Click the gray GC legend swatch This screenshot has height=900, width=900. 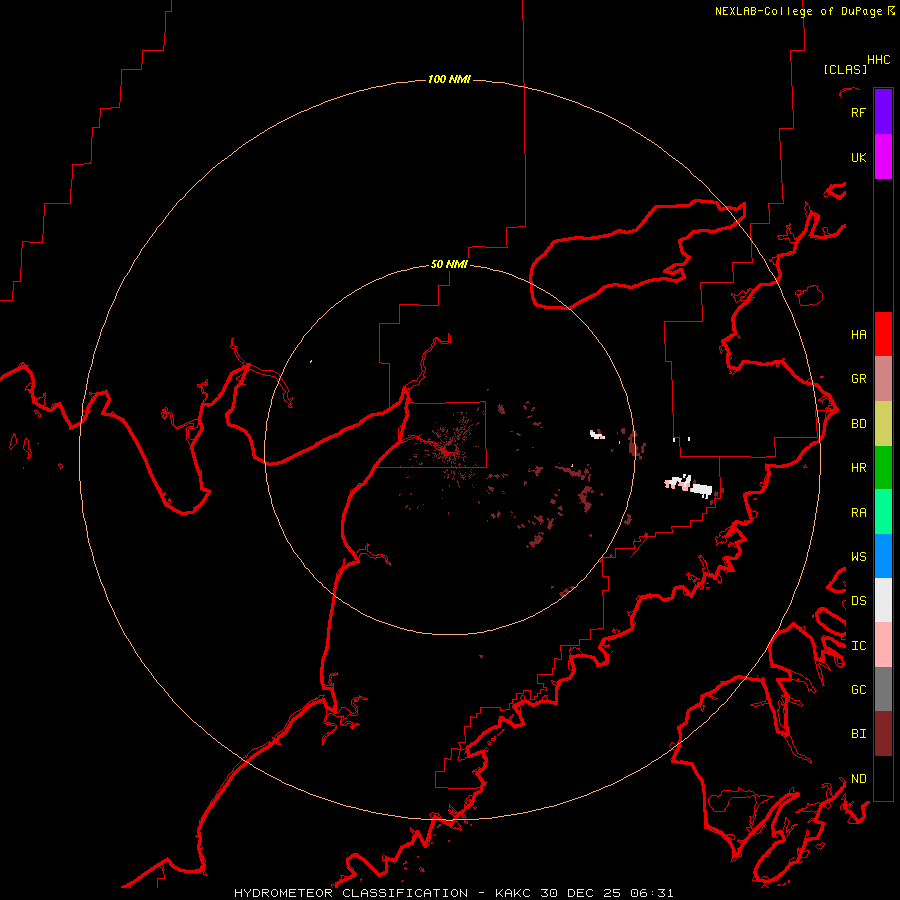coord(883,689)
